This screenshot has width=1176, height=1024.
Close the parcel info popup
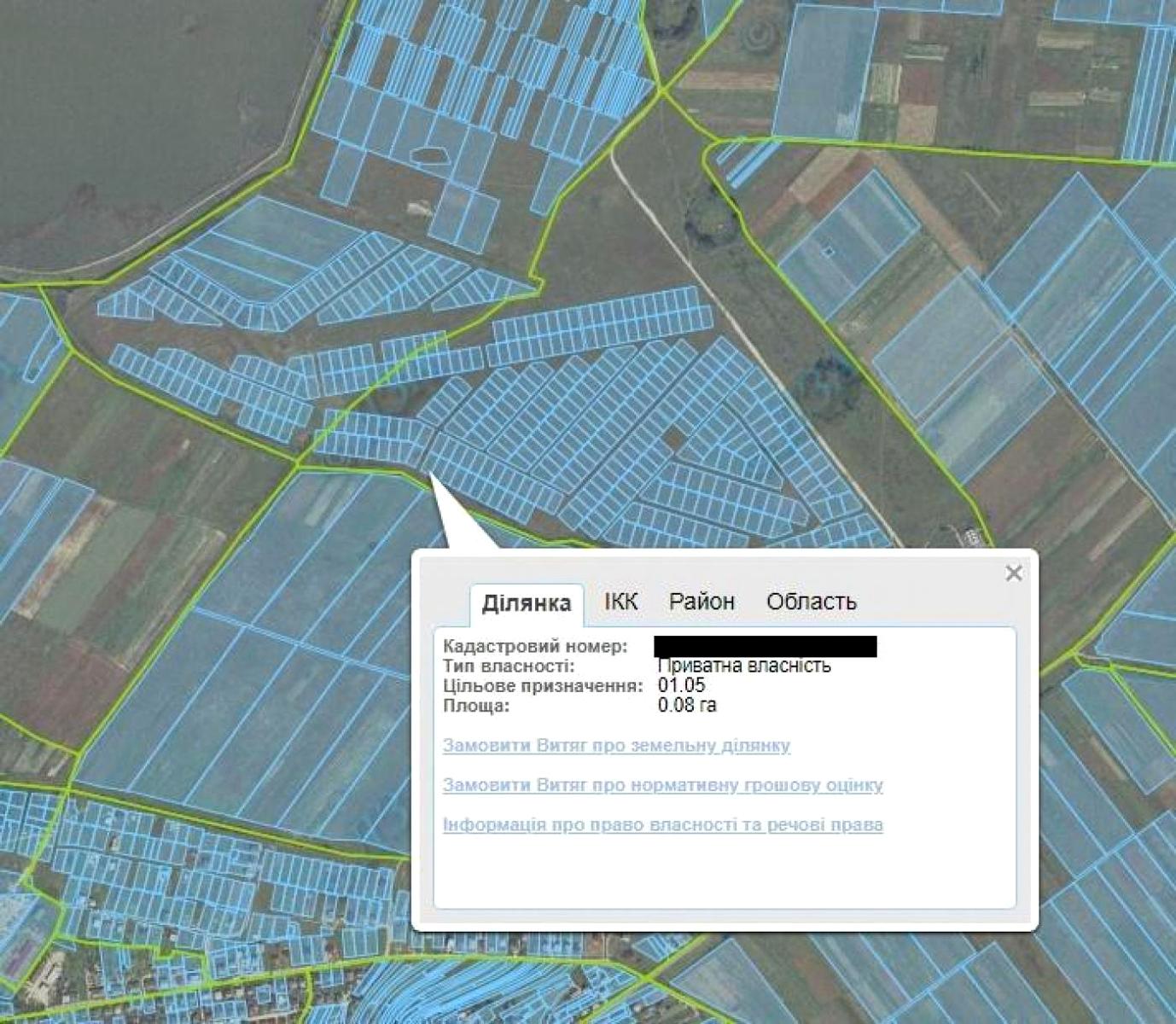[1013, 573]
